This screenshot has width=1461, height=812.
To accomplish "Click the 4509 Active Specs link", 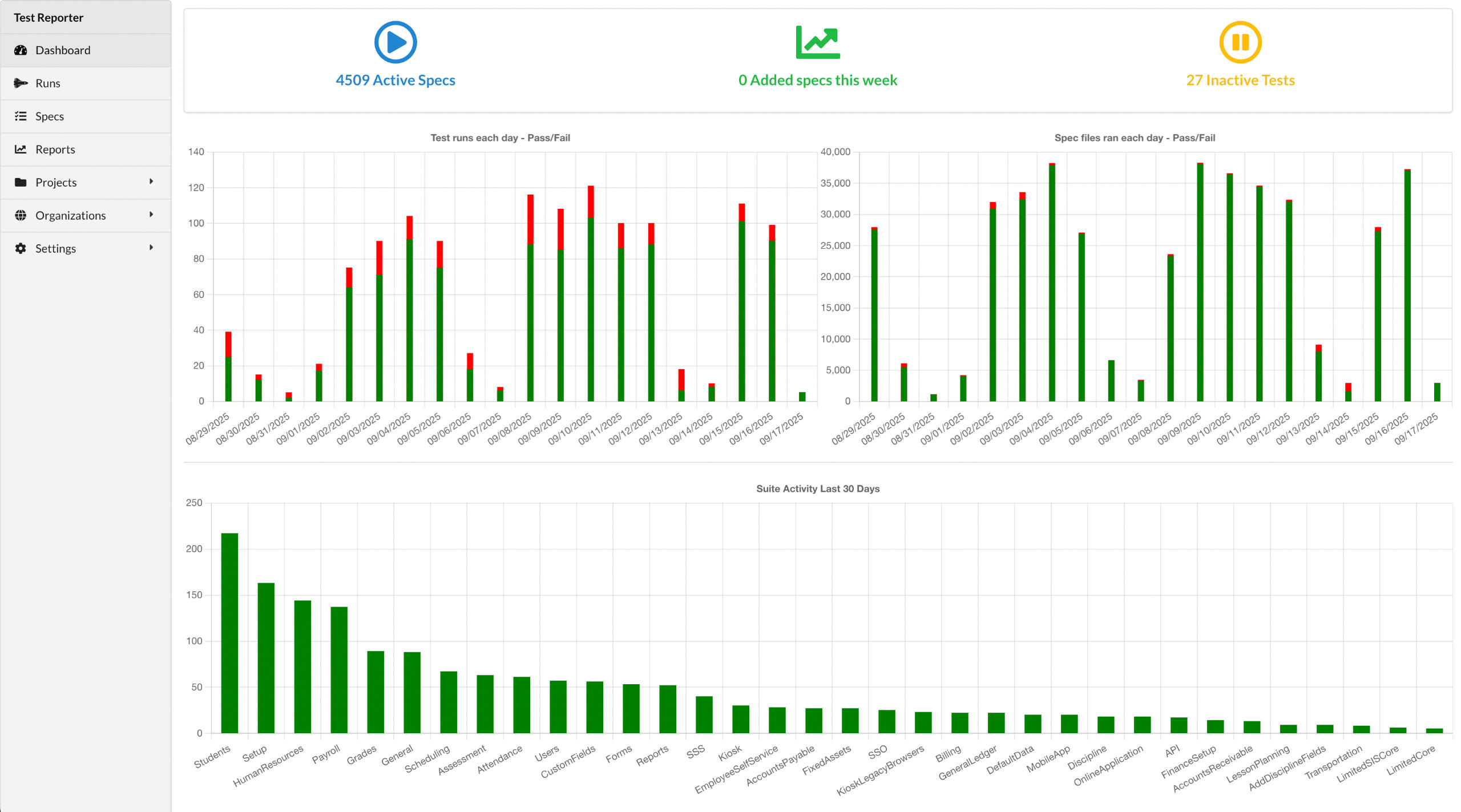I will pyautogui.click(x=395, y=80).
